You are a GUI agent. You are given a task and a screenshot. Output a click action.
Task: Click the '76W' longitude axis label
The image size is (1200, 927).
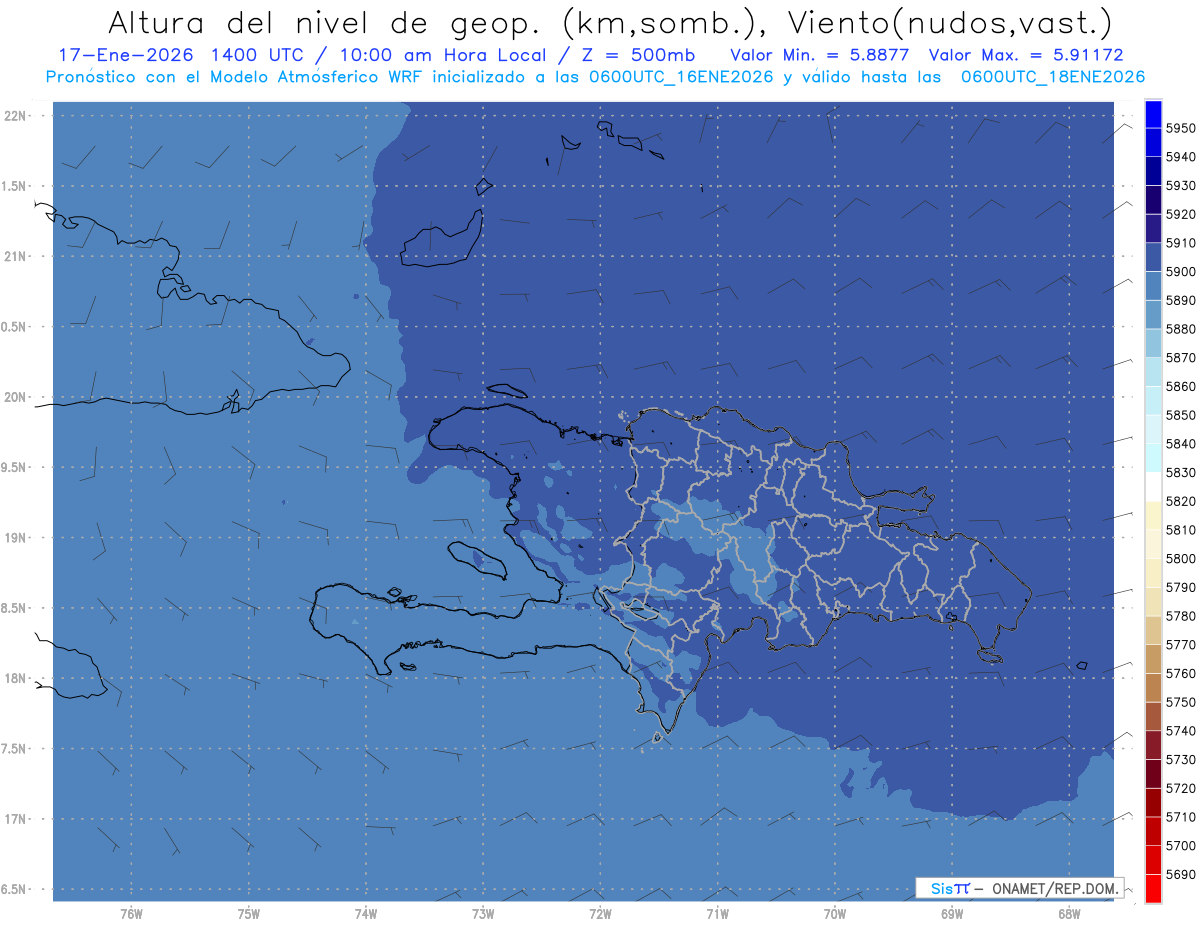point(131,913)
